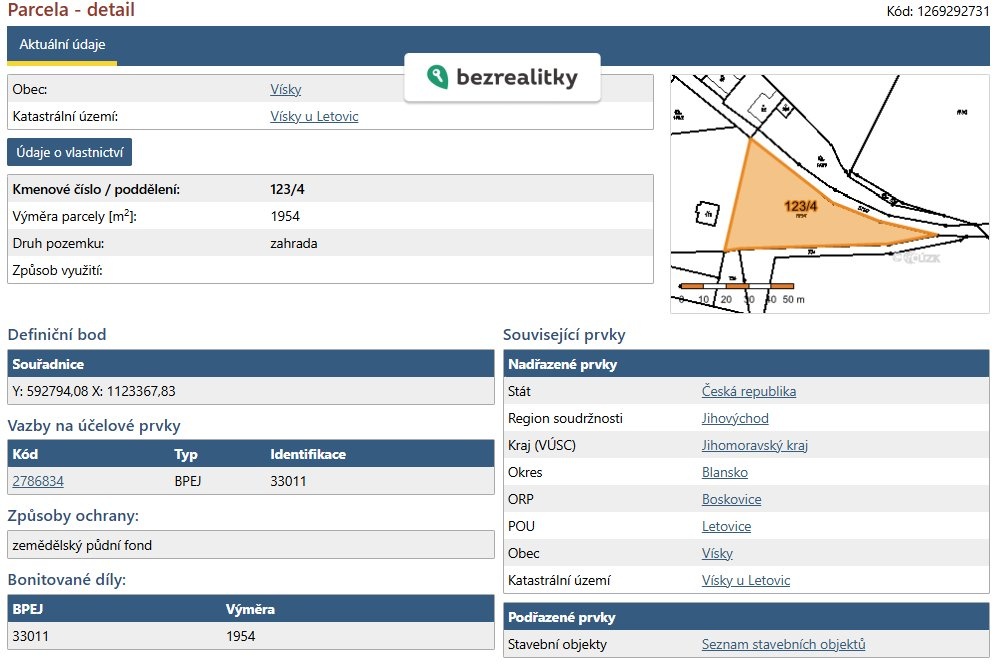Open Seznam stavebních objektů link
Viewport: 1005px width, 665px height.
tap(783, 645)
